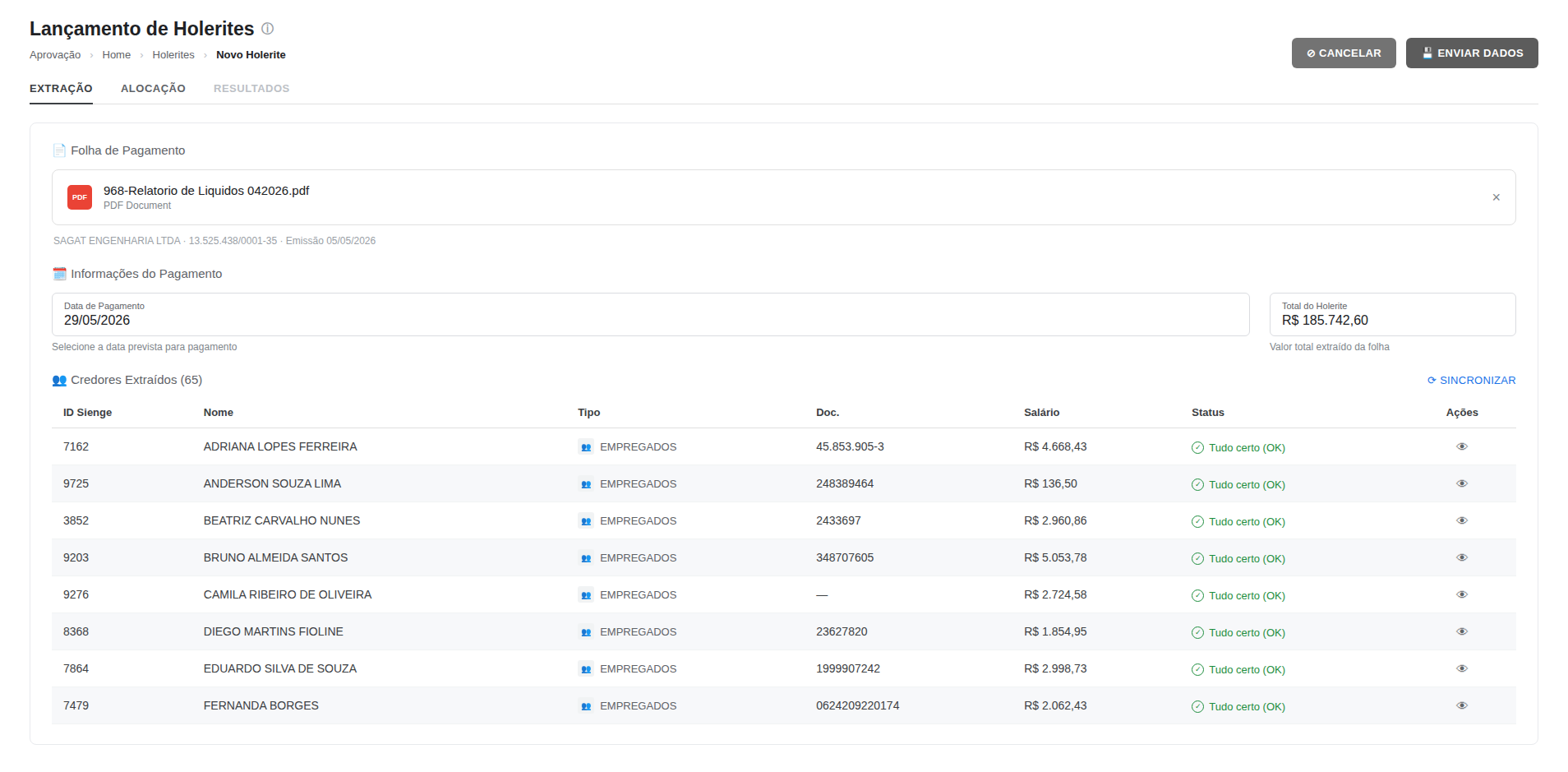Viewport: 1568px width, 772px height.
Task: Click salary value R$ 136,50
Action: coord(1050,483)
